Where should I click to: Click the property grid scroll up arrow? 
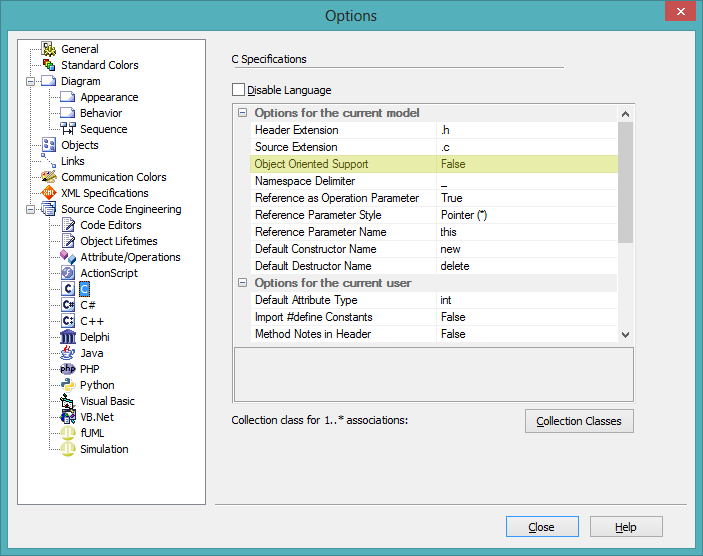coord(625,114)
